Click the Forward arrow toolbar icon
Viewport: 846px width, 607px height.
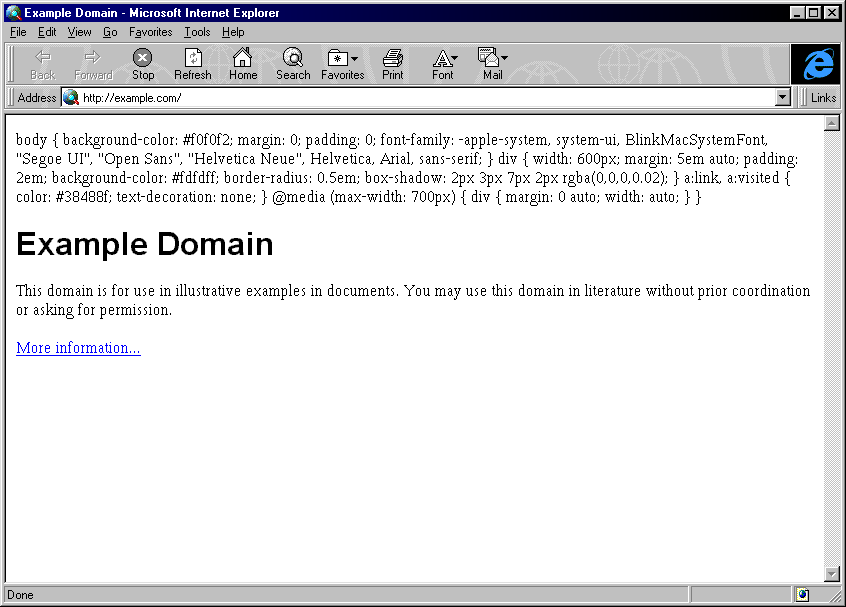93,57
